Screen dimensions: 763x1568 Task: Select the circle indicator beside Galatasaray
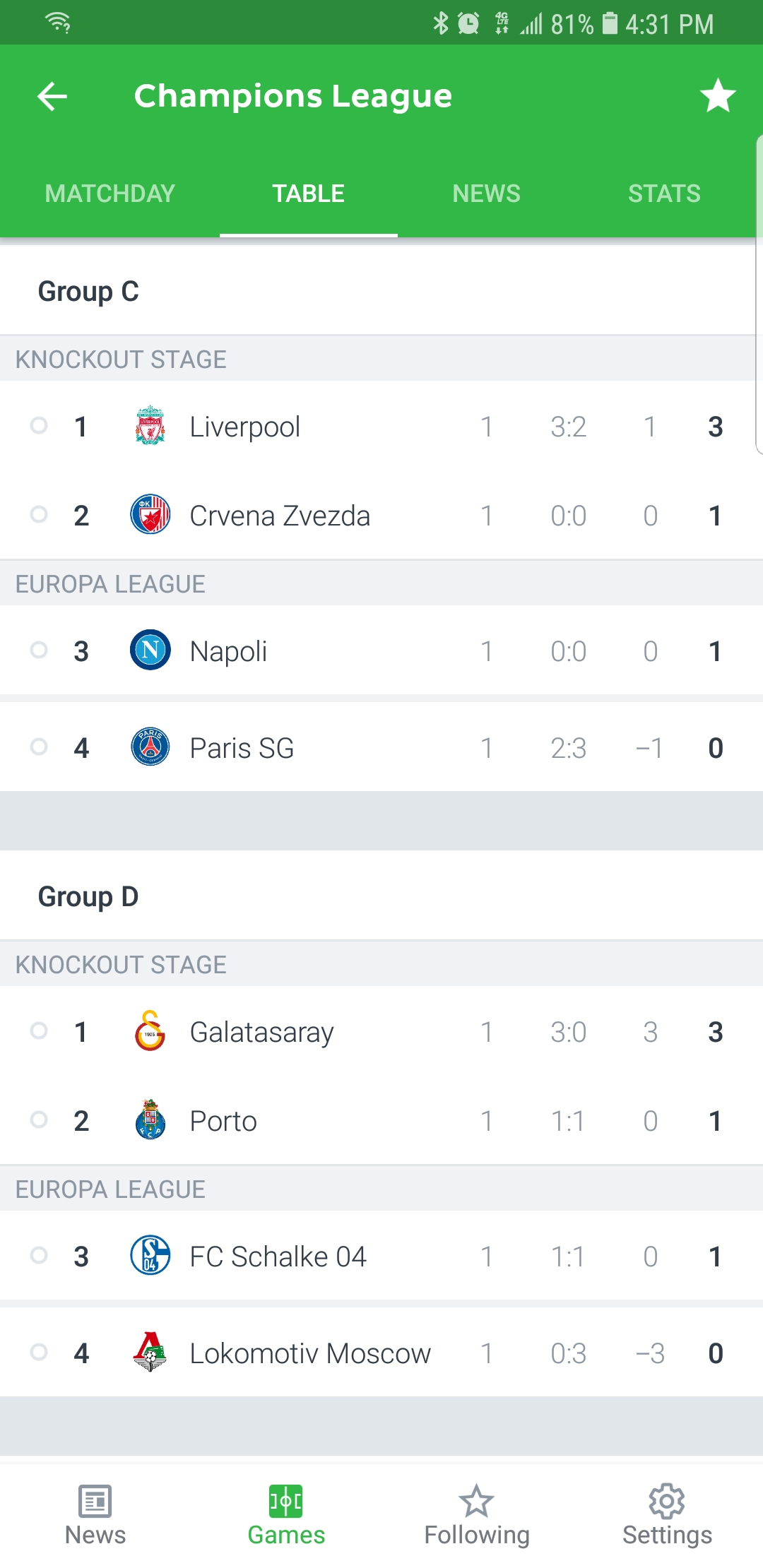coord(40,1031)
